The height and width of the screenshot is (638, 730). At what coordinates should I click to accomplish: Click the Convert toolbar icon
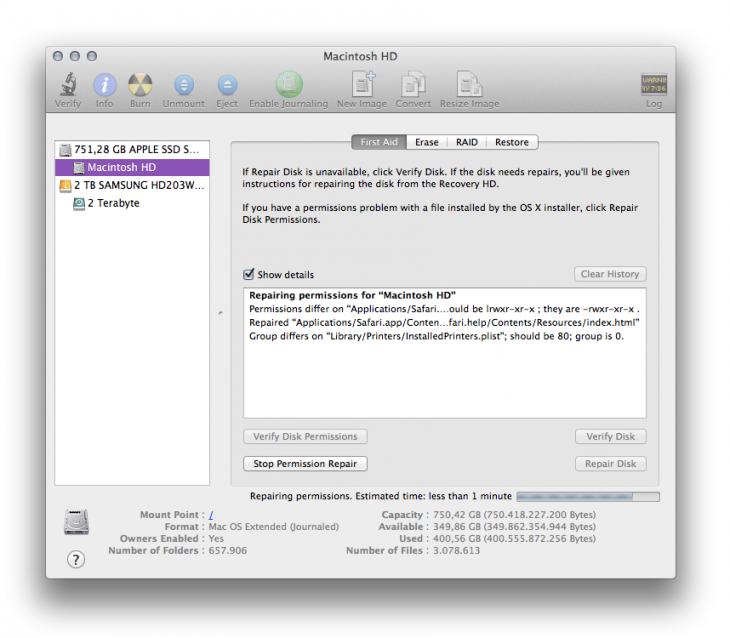(413, 84)
